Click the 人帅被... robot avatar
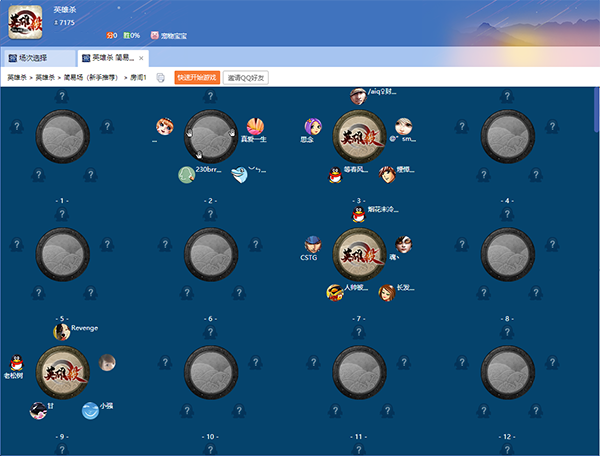The width and height of the screenshot is (600, 456). [335, 293]
